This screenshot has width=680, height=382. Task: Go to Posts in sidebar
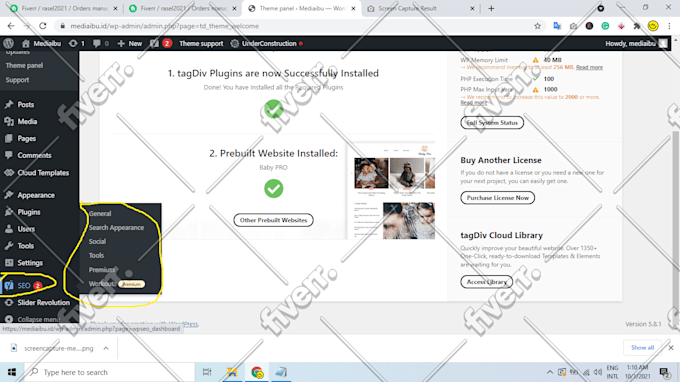coord(26,104)
